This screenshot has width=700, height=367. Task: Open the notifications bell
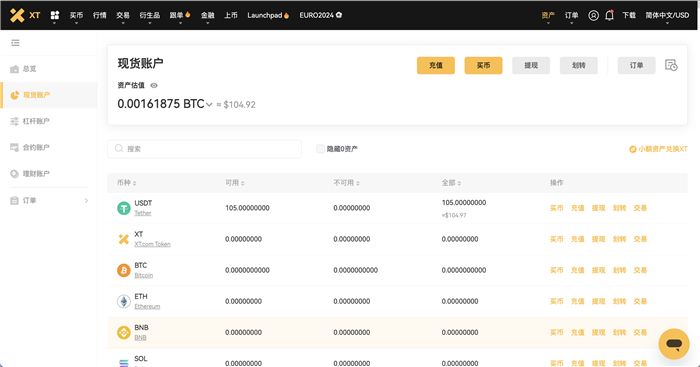coord(609,15)
